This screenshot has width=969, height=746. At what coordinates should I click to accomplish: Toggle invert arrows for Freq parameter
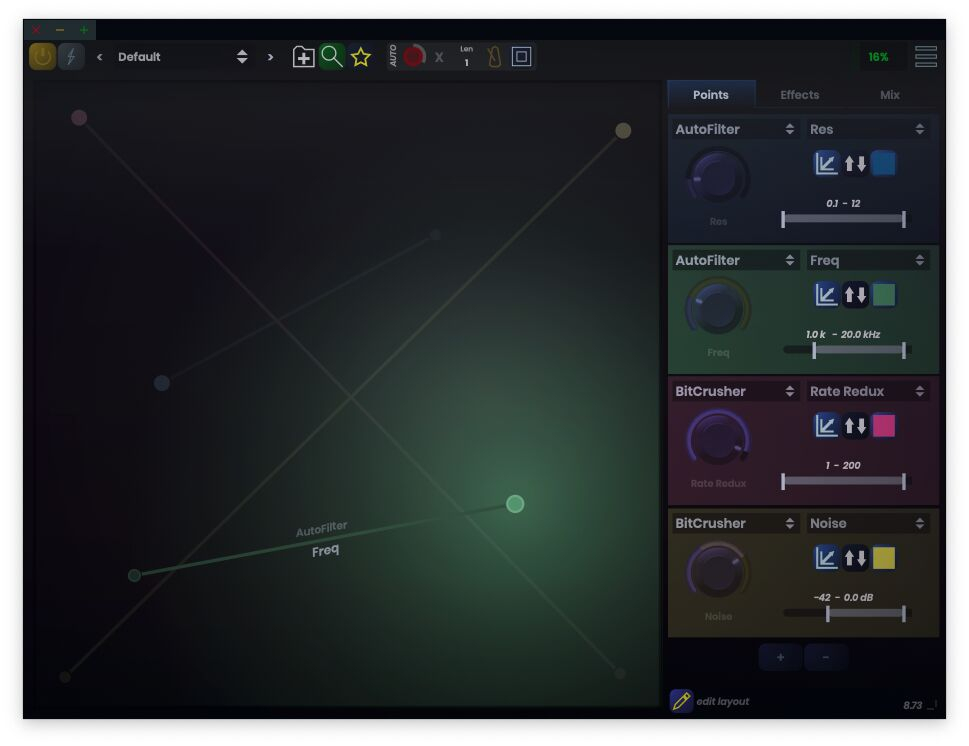coord(855,295)
